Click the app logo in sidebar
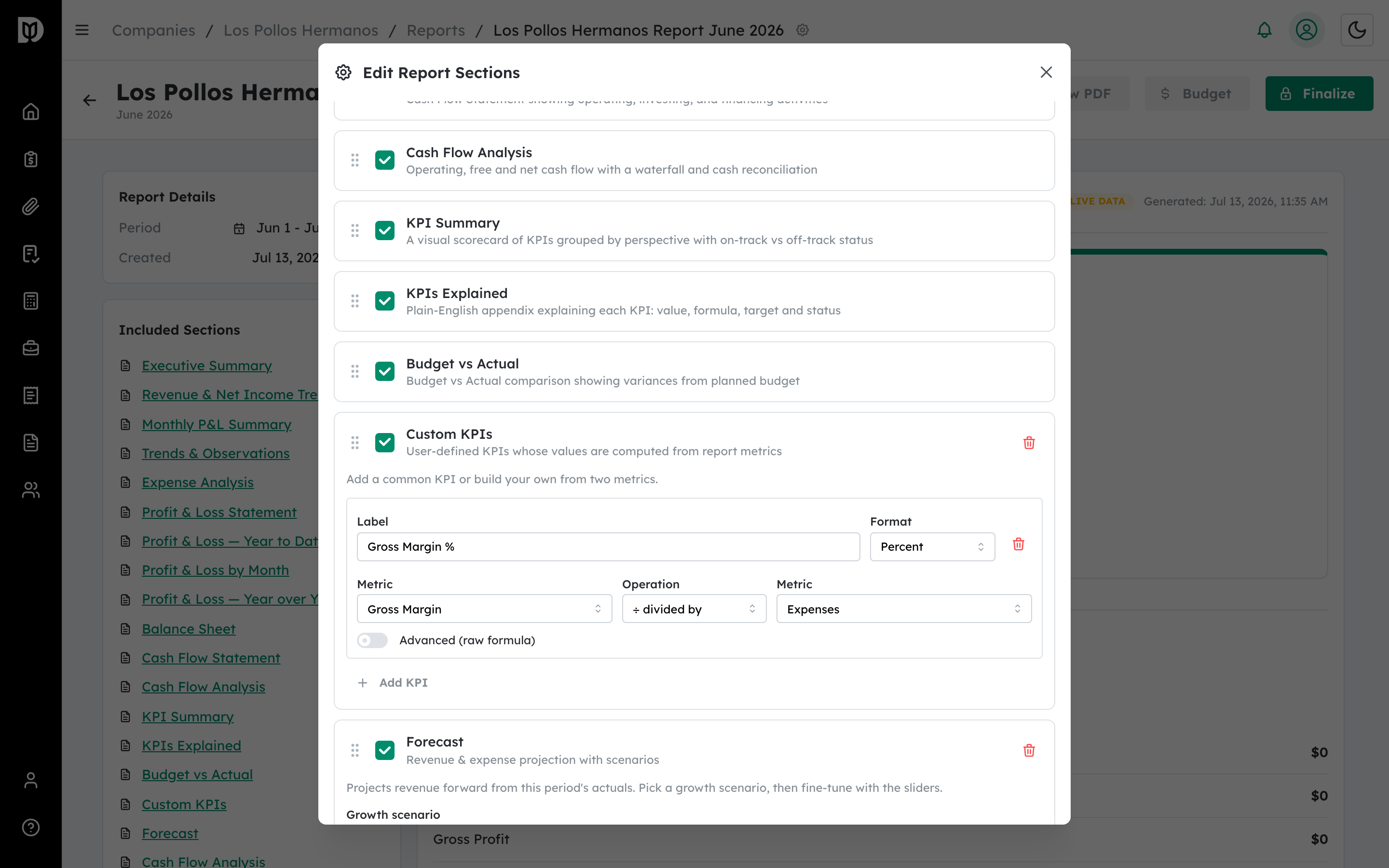 [x=30, y=30]
